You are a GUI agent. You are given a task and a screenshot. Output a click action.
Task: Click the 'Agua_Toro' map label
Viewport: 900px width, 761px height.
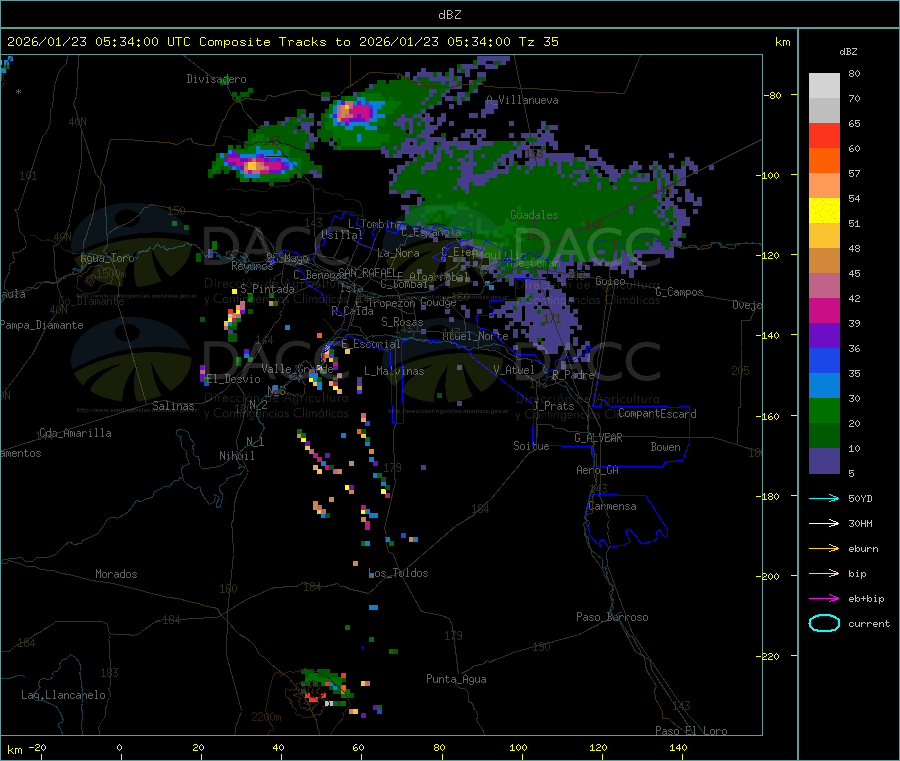(107, 258)
